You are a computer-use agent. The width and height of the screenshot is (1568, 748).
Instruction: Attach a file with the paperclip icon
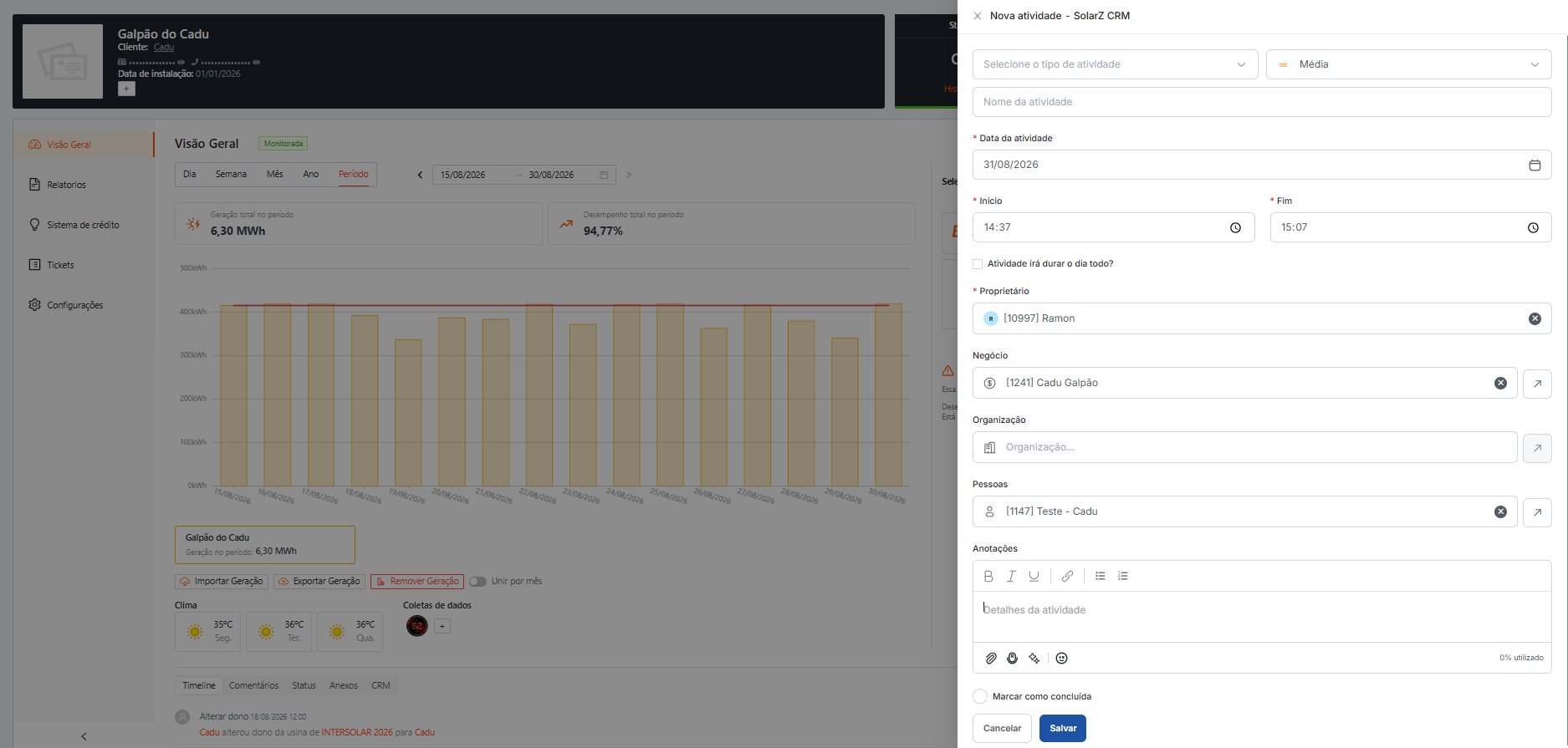pyautogui.click(x=991, y=659)
